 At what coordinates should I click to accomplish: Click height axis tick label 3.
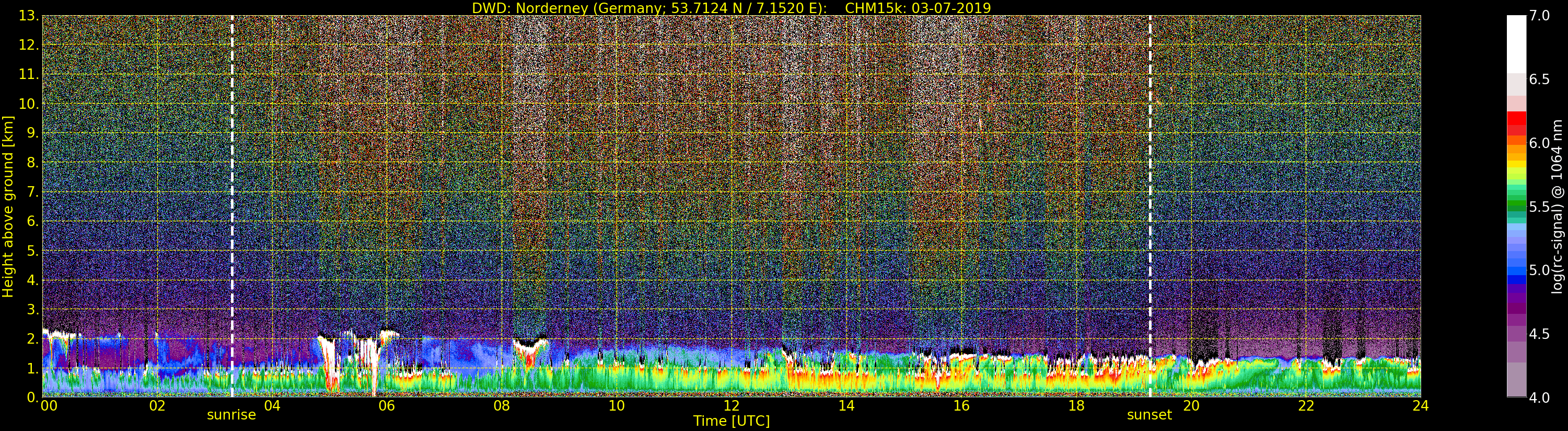click(x=33, y=309)
